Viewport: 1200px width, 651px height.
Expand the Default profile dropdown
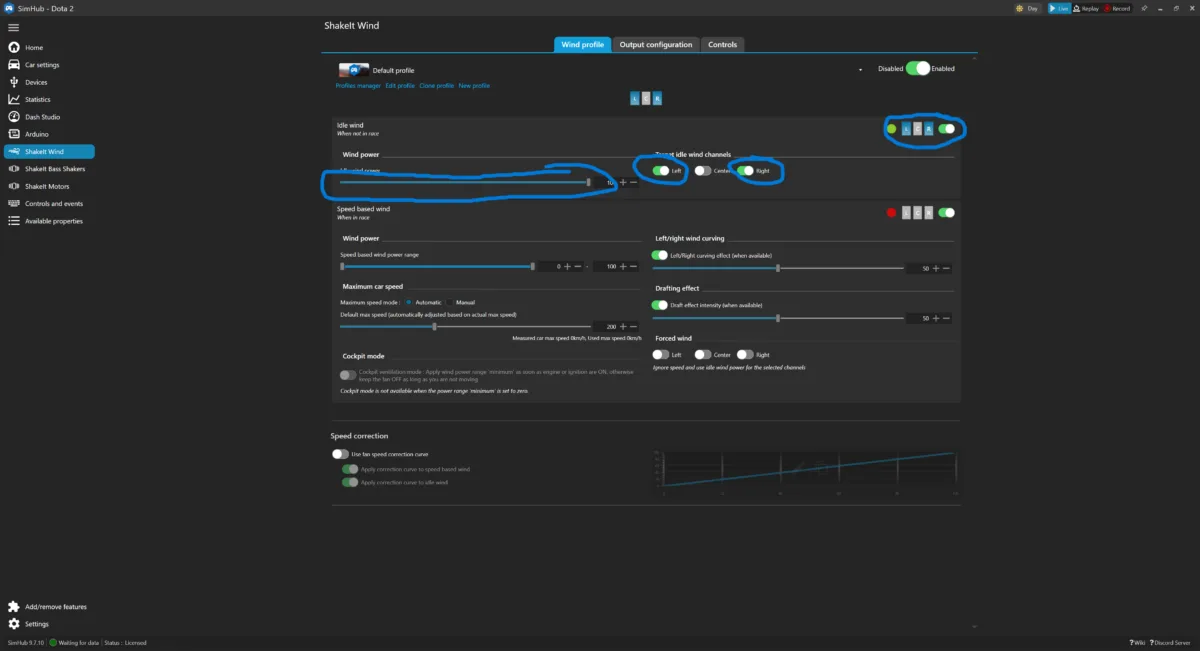click(860, 70)
